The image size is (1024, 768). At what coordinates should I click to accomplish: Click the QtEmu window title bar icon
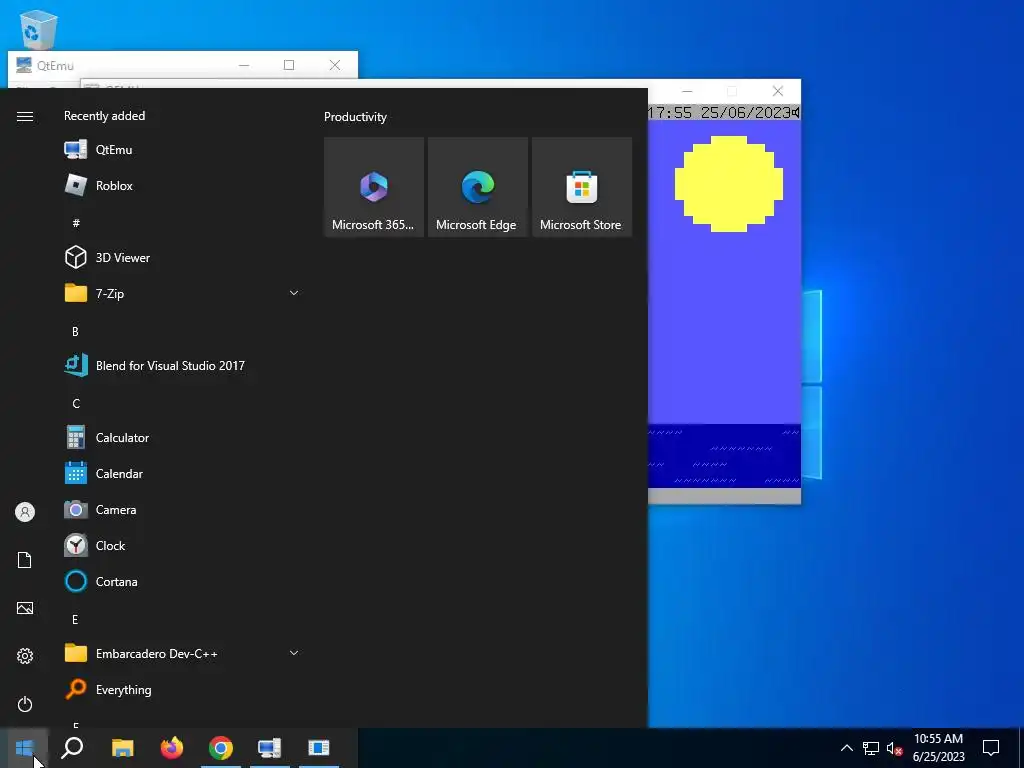(24, 65)
